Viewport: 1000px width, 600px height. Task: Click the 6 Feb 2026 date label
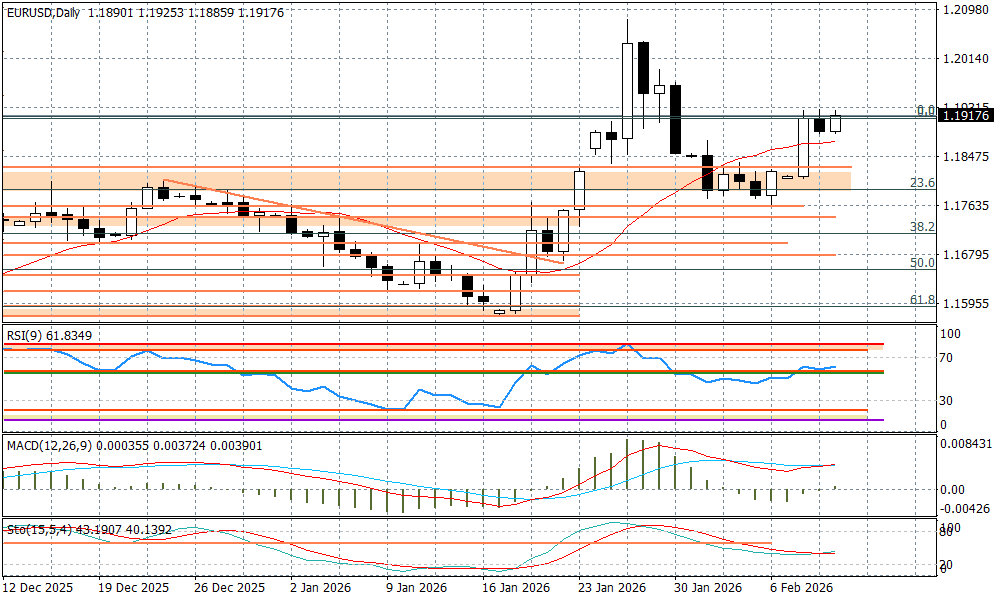click(x=804, y=588)
